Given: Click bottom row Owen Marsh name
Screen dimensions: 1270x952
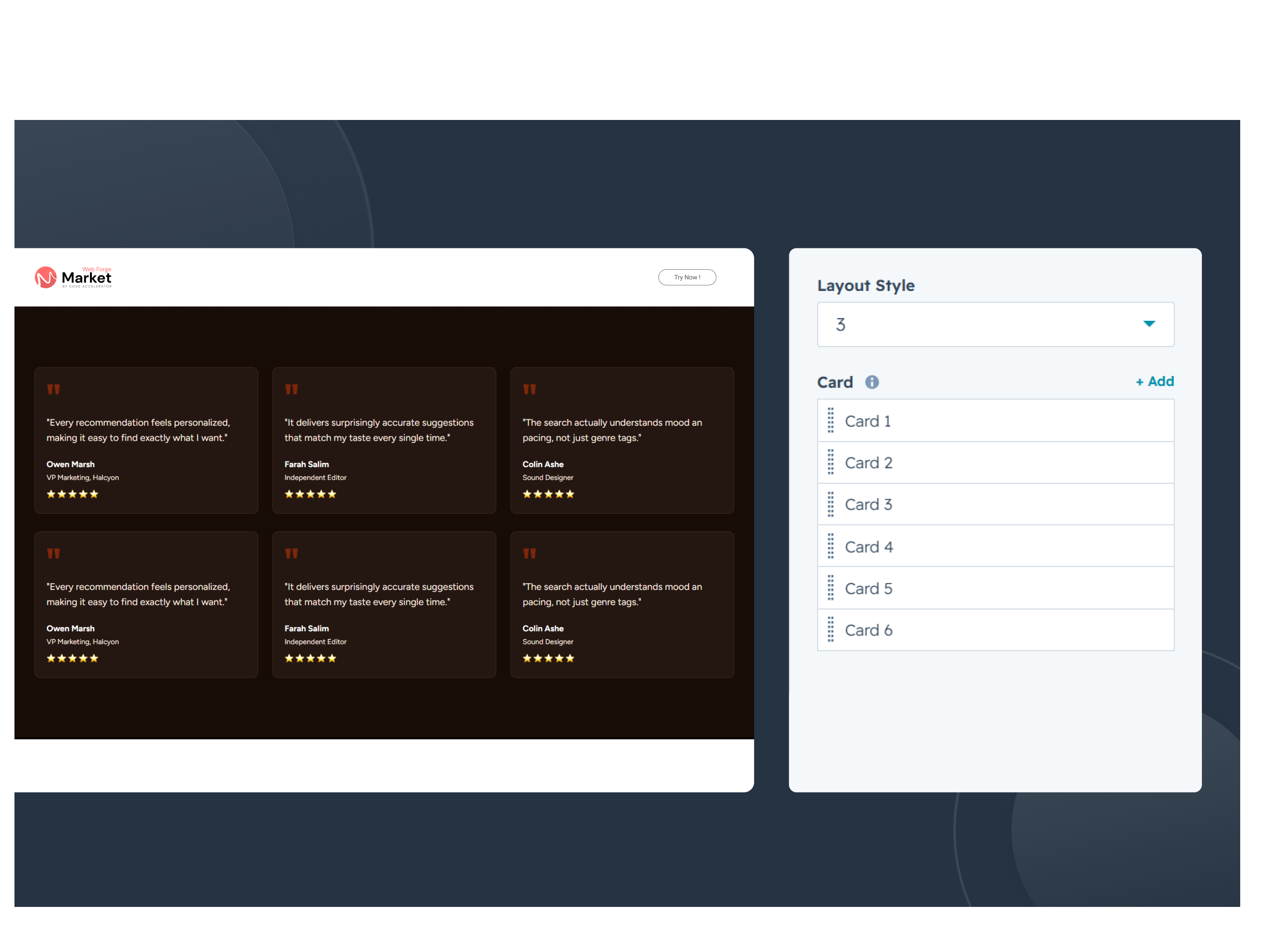Looking at the screenshot, I should 71,628.
